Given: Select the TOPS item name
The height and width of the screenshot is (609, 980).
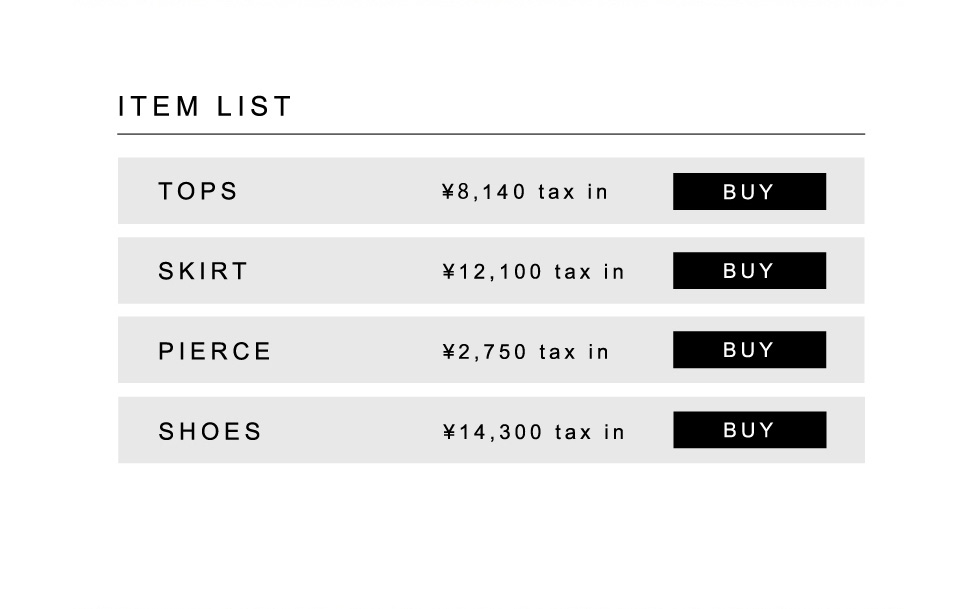Looking at the screenshot, I should click(198, 191).
